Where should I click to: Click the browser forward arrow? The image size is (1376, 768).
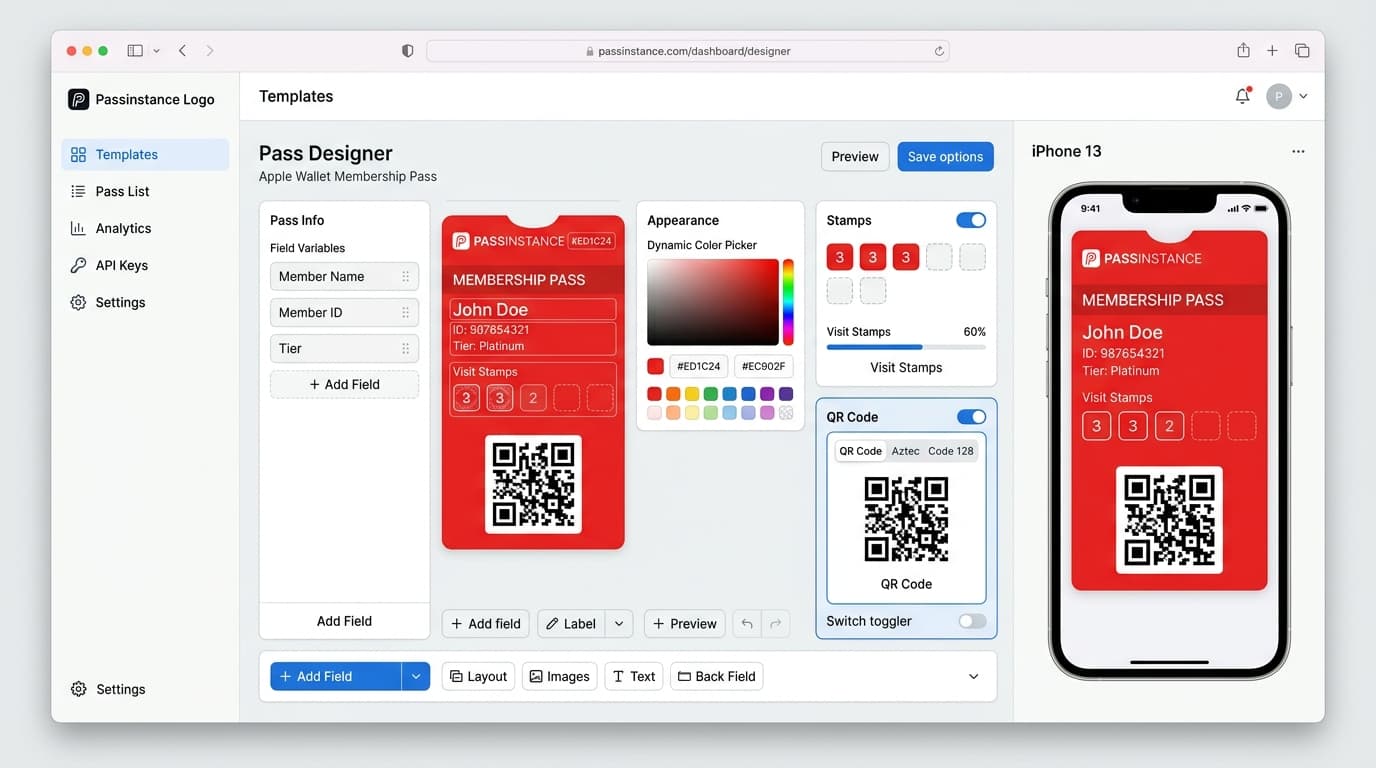[209, 50]
